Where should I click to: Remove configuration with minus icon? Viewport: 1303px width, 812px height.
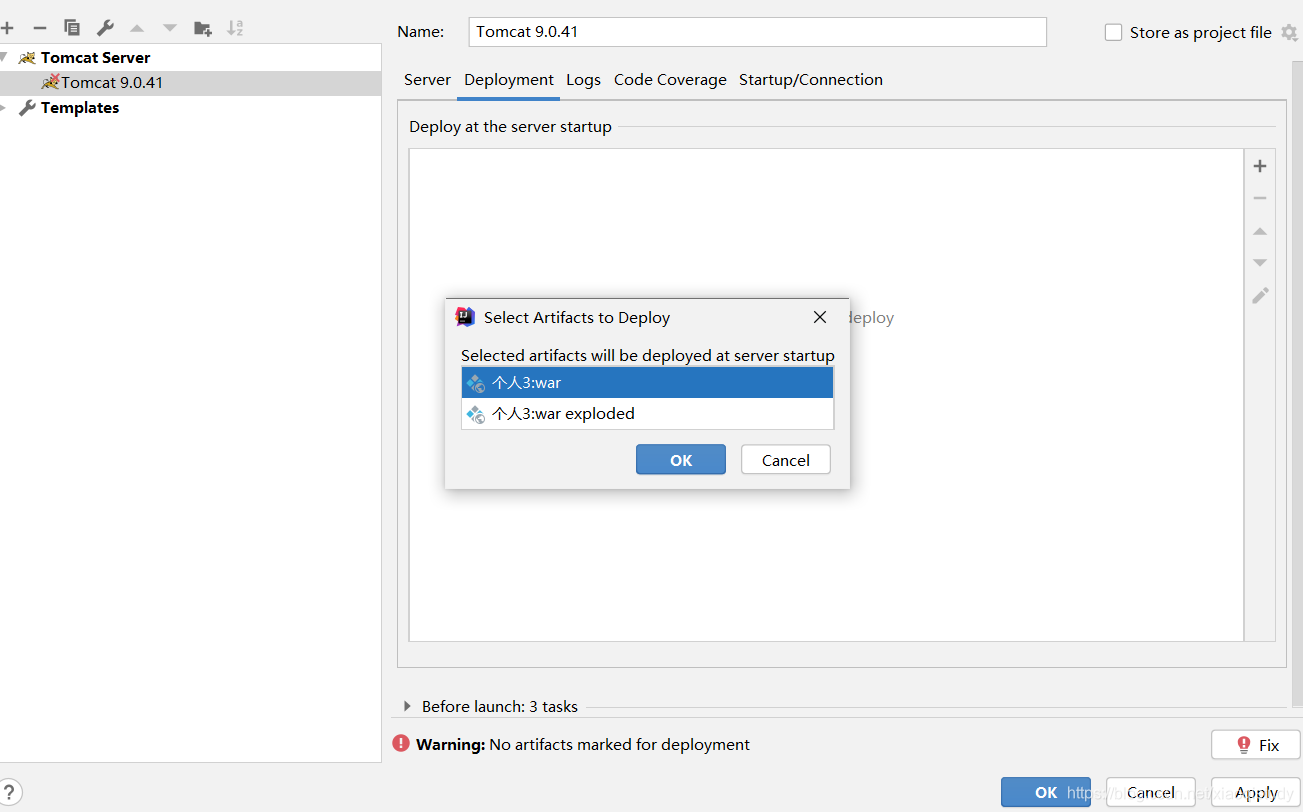tap(40, 28)
